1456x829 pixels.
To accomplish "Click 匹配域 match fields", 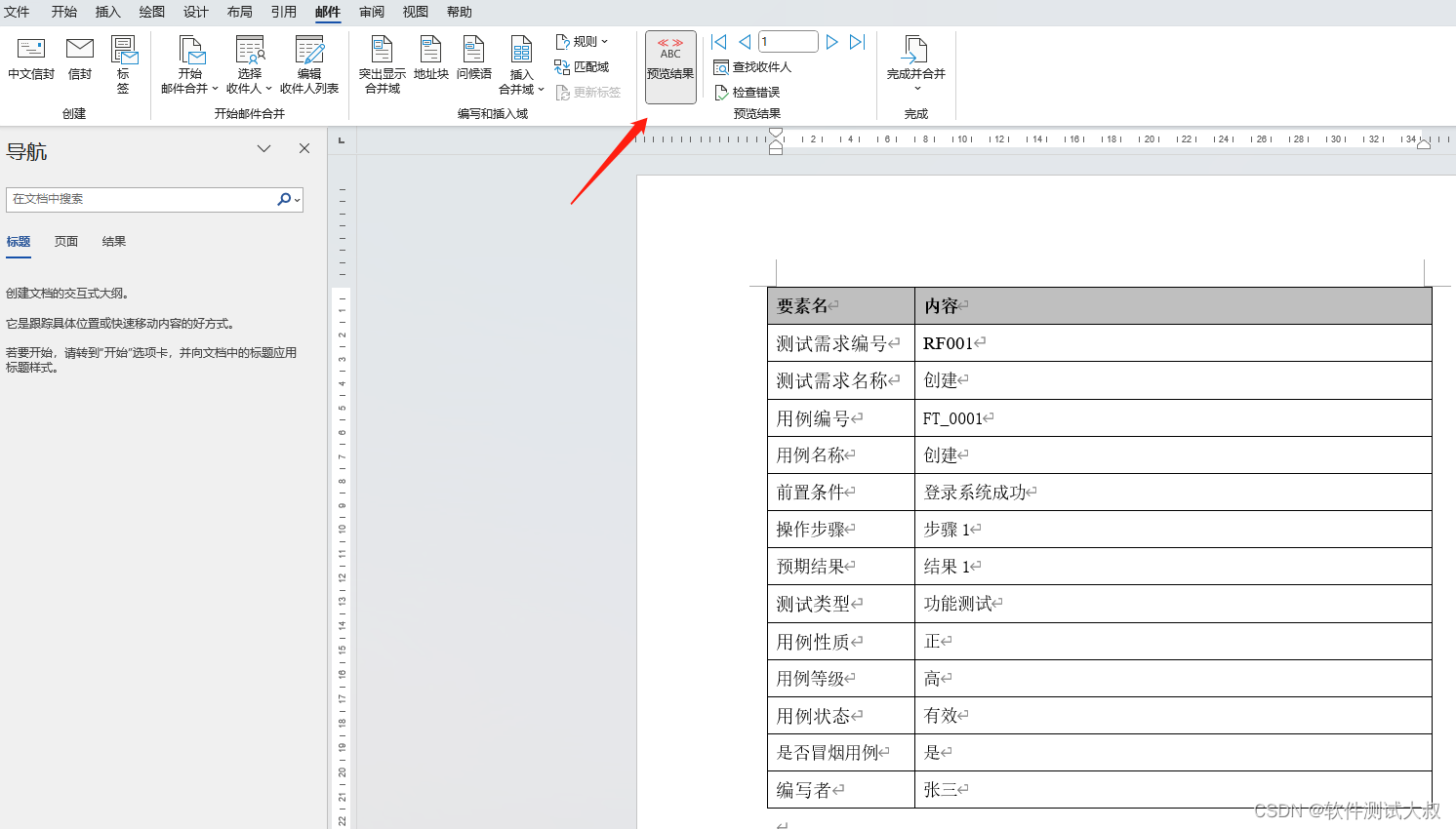I will coord(582,67).
